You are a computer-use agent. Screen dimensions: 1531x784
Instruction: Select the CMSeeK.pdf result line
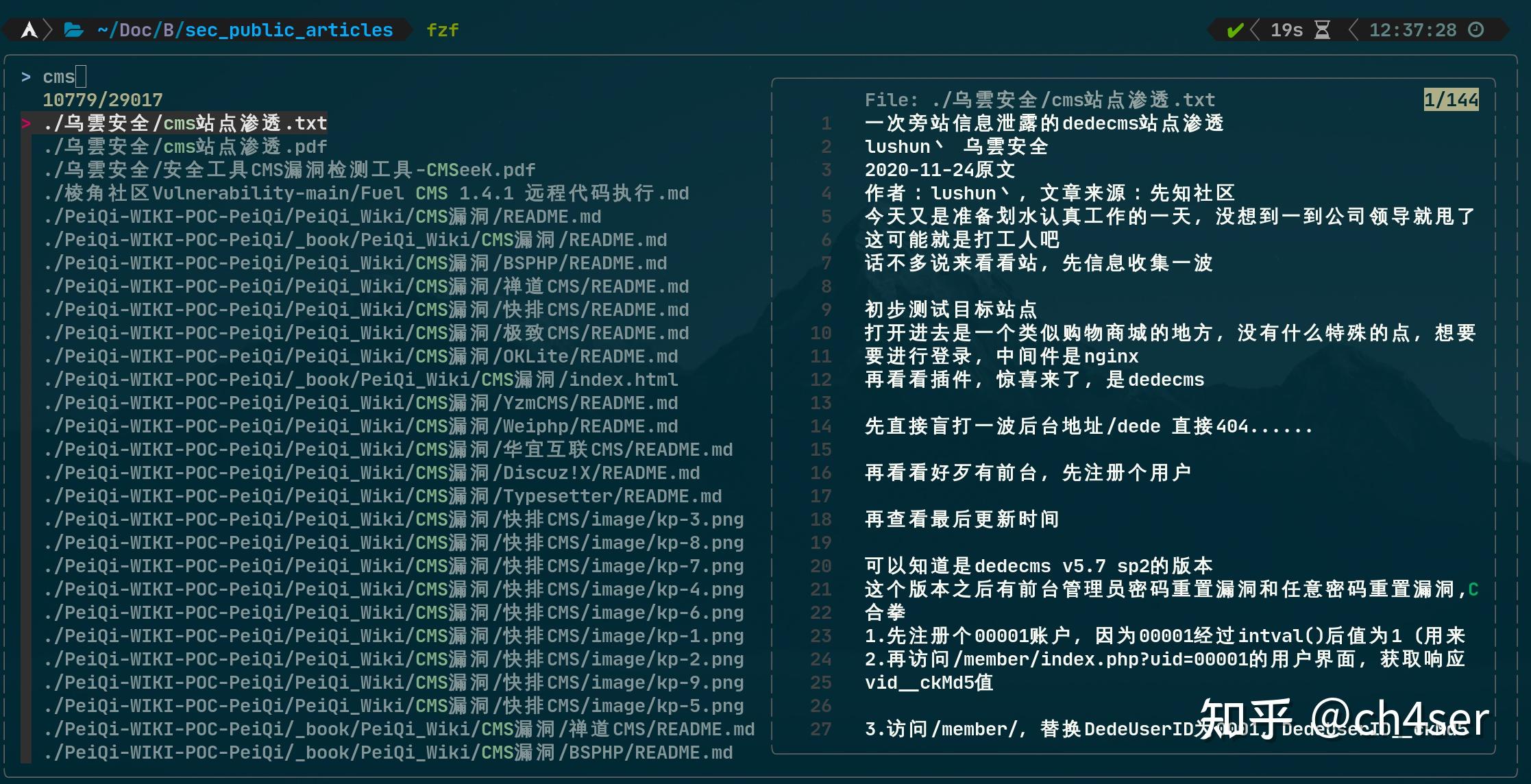point(289,170)
